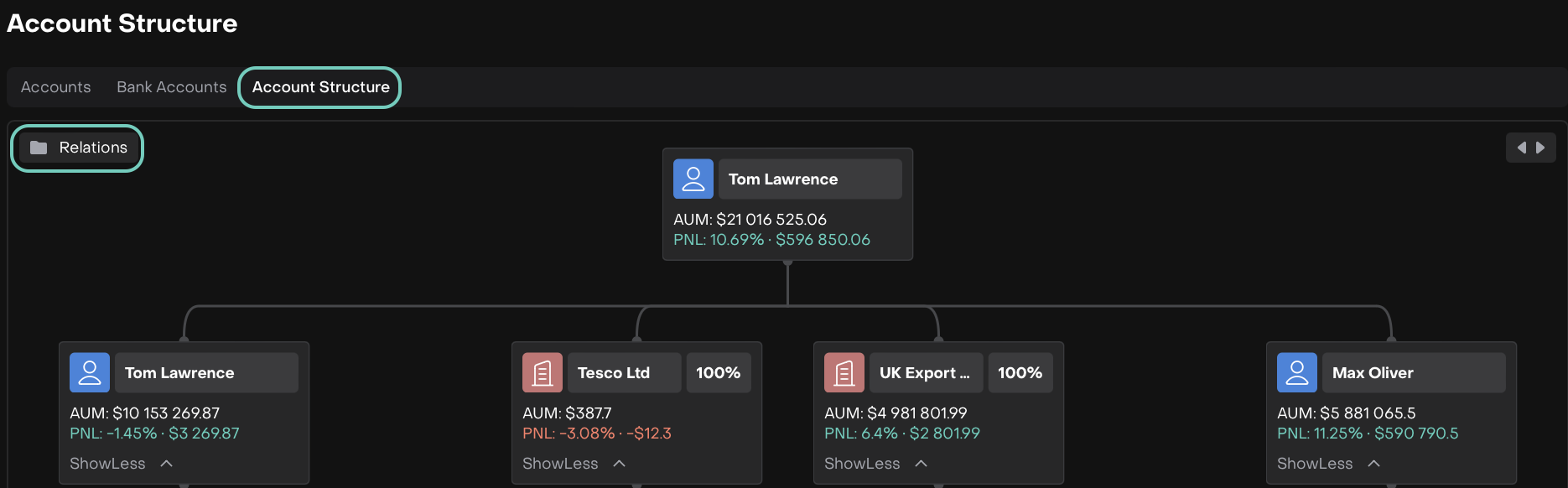Click the root Tom Lawrence person icon
This screenshot has width=1568, height=488.
(693, 179)
